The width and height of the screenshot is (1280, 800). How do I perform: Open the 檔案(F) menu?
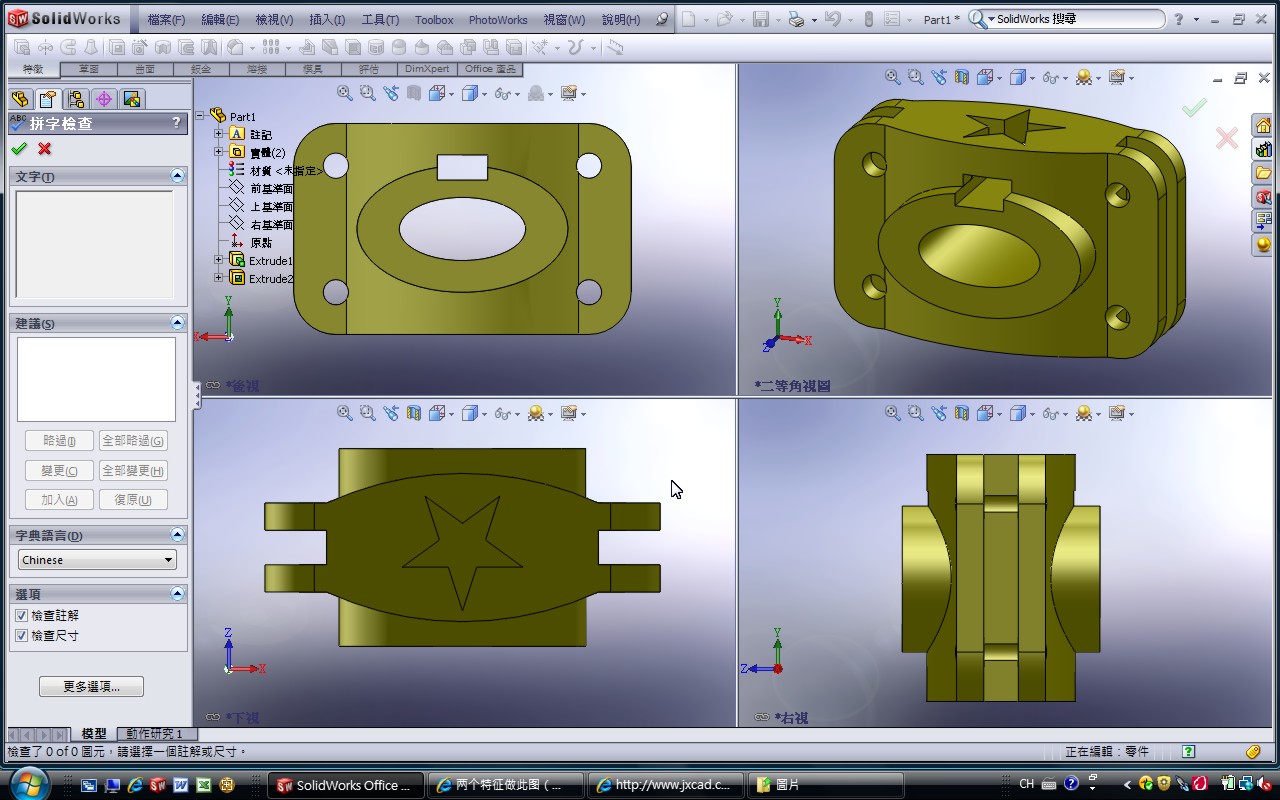[x=166, y=20]
